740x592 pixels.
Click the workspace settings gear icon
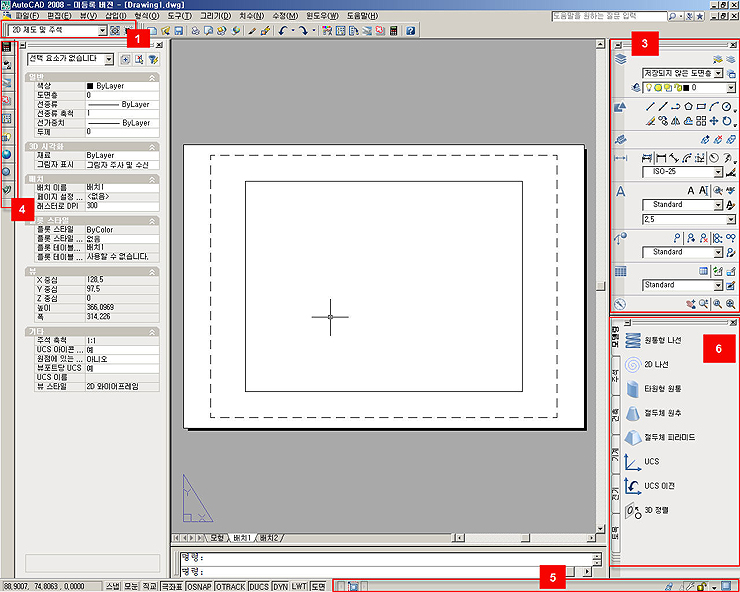coord(115,30)
